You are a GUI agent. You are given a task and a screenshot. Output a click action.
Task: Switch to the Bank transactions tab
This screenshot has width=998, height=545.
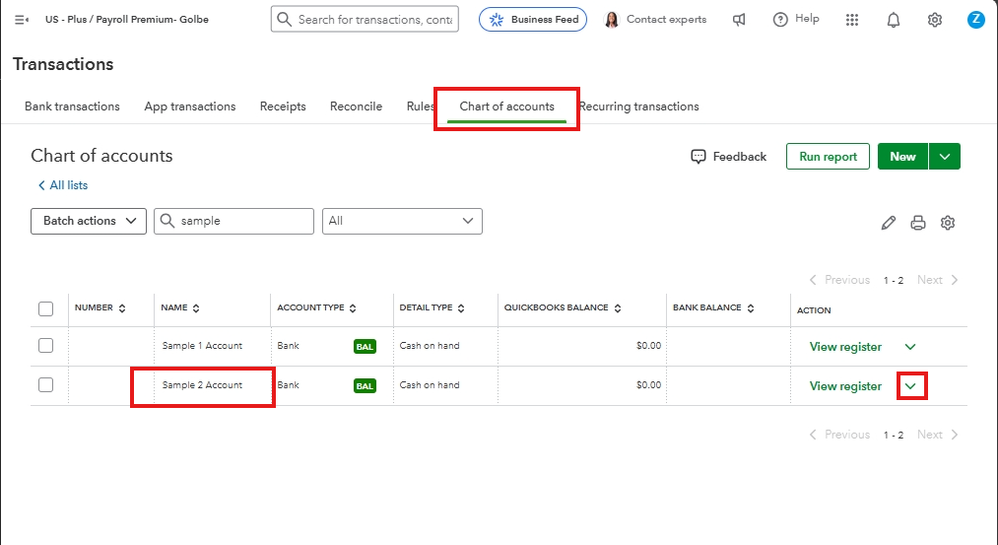[72, 107]
